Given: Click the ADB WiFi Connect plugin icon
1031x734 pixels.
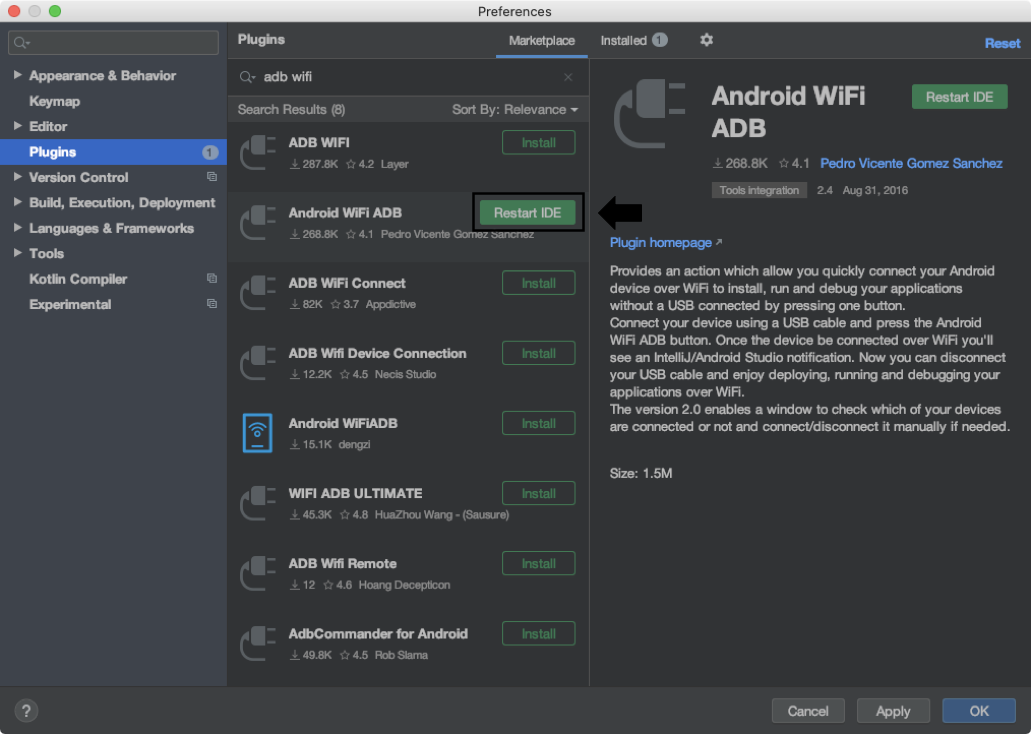Looking at the screenshot, I should click(x=258, y=293).
